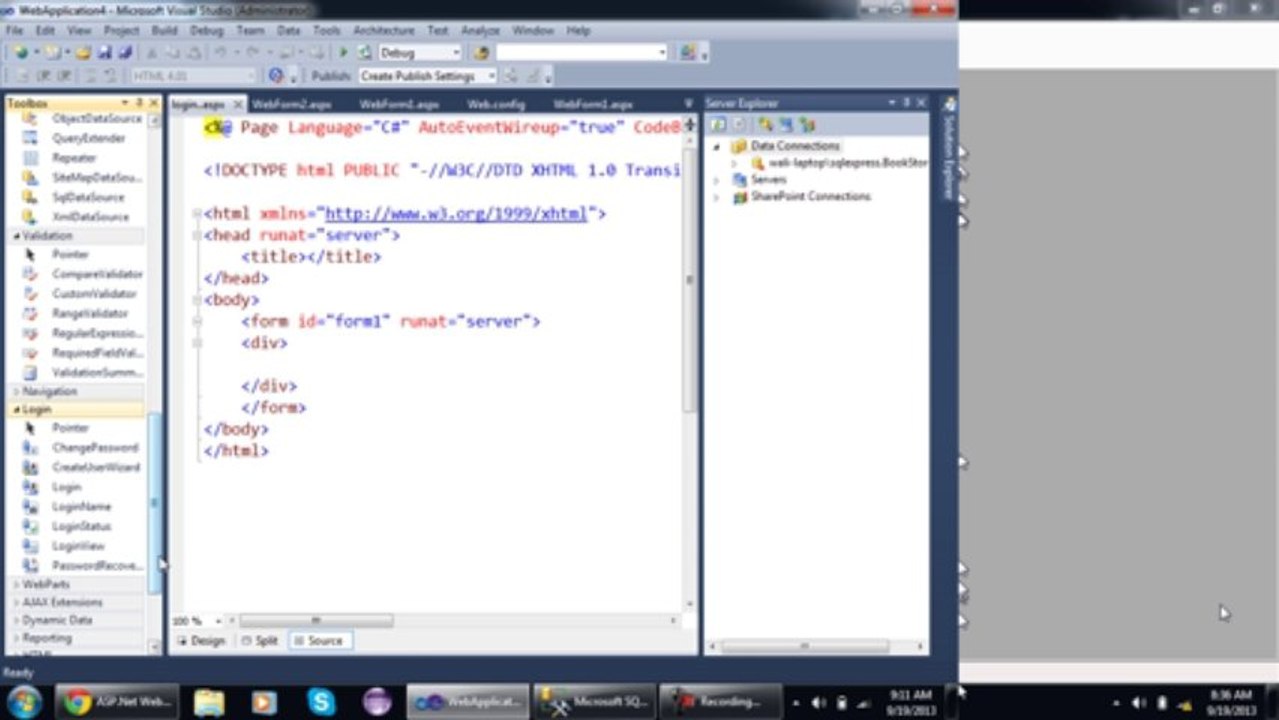This screenshot has width=1279, height=720.
Task: Select the Data Connections tree node
Action: (795, 146)
